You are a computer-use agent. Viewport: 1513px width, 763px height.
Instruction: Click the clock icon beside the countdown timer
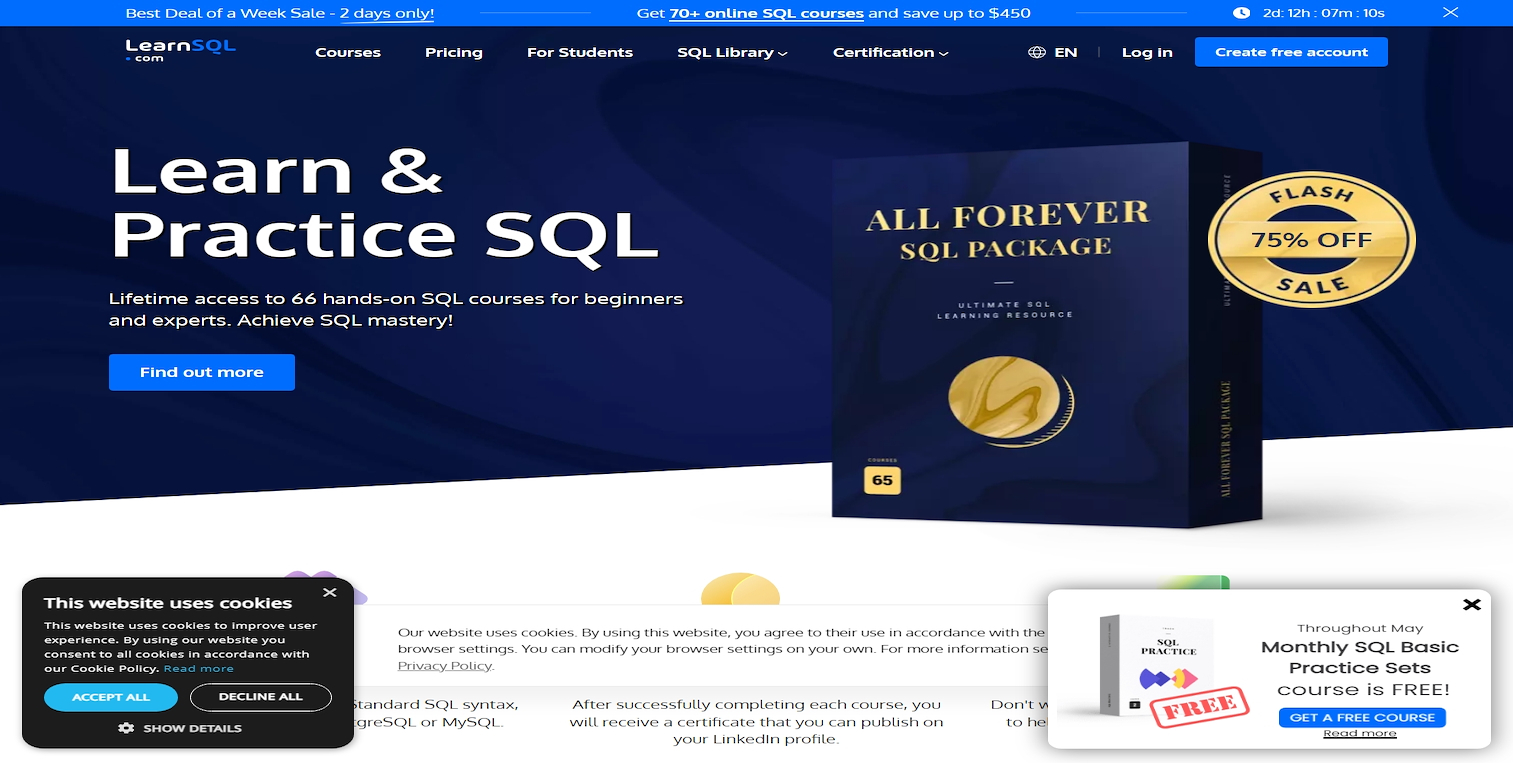1241,13
